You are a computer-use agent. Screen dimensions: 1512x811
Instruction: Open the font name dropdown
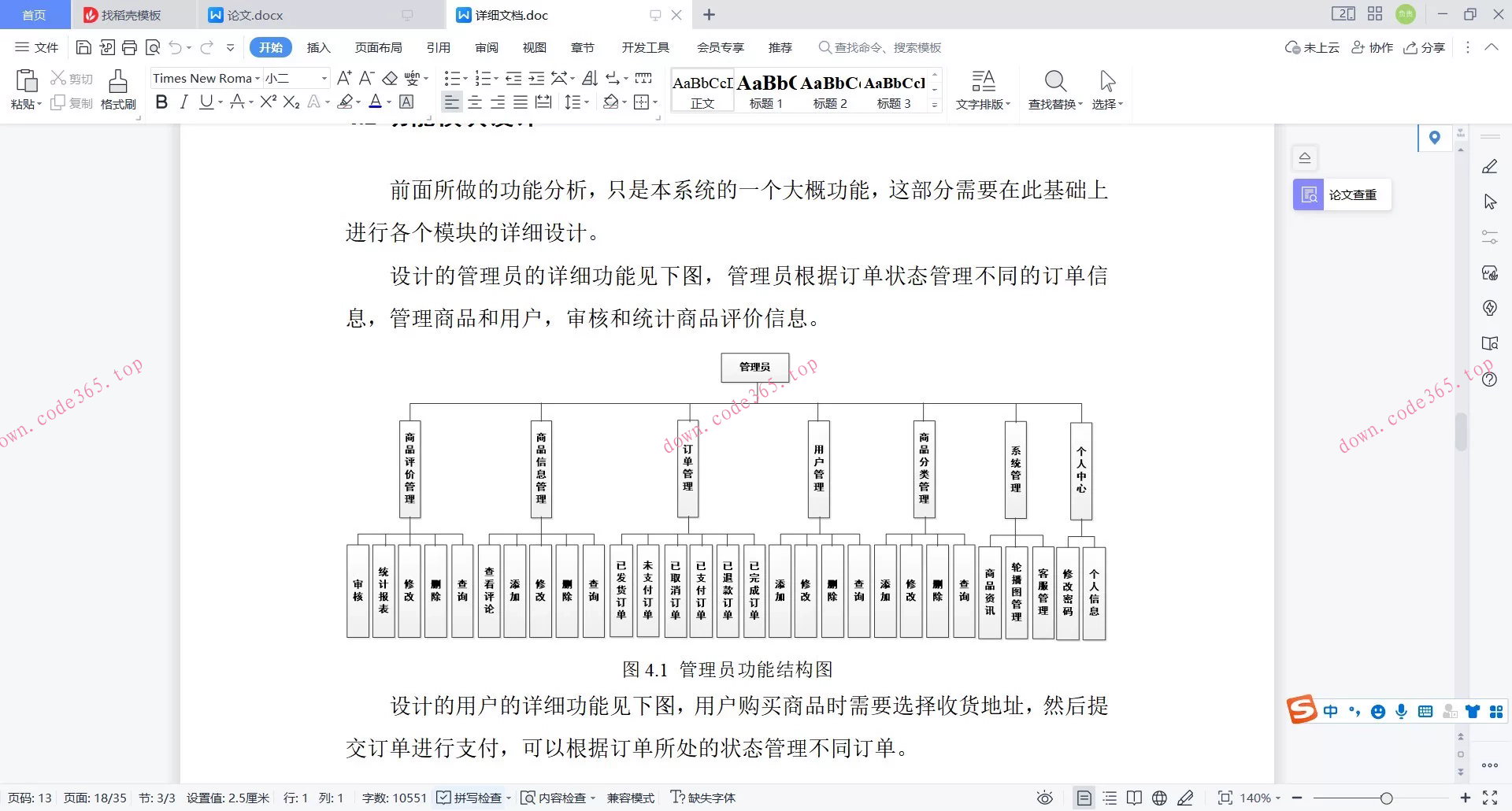pos(258,78)
